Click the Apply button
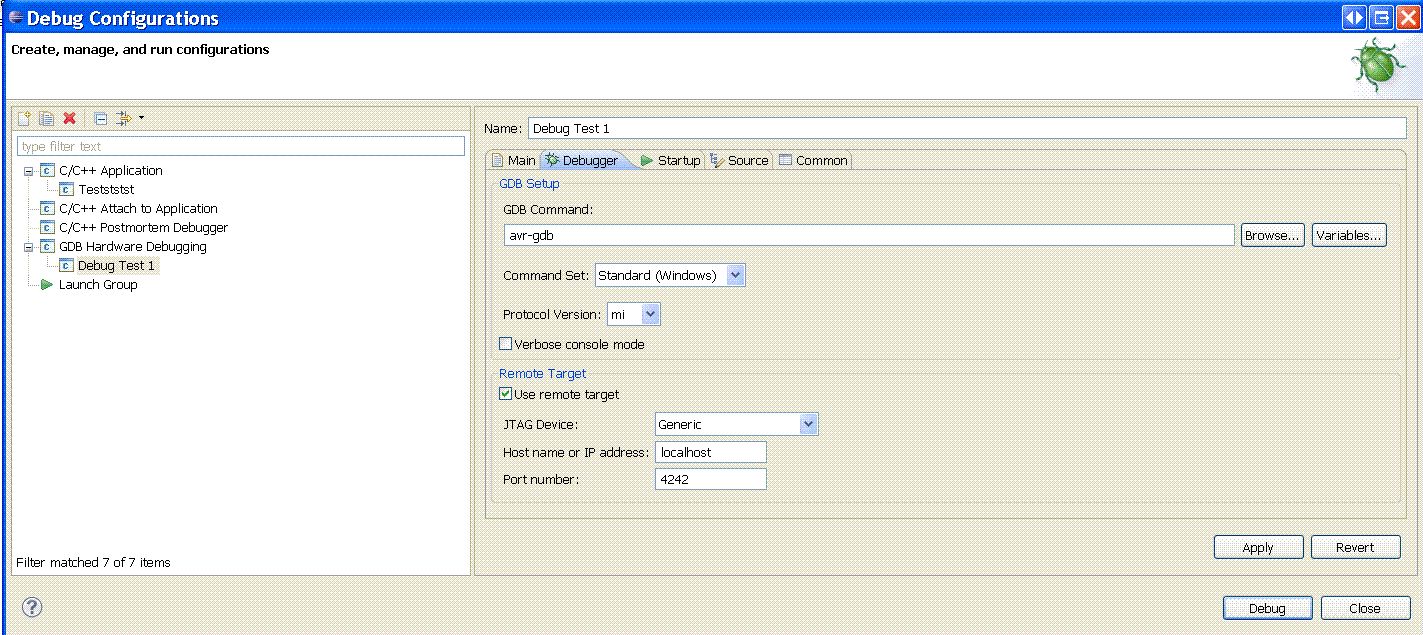The width and height of the screenshot is (1423, 635). coord(1258,547)
